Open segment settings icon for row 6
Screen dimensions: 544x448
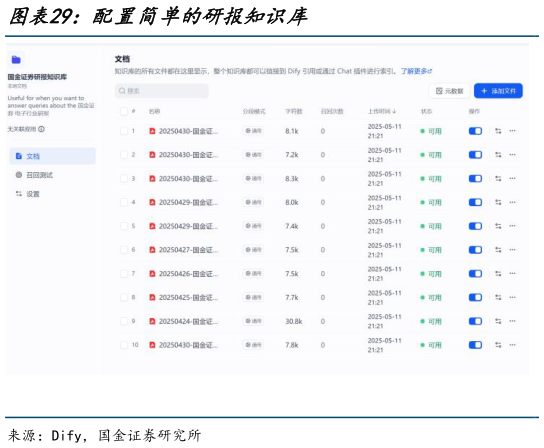[x=498, y=250]
